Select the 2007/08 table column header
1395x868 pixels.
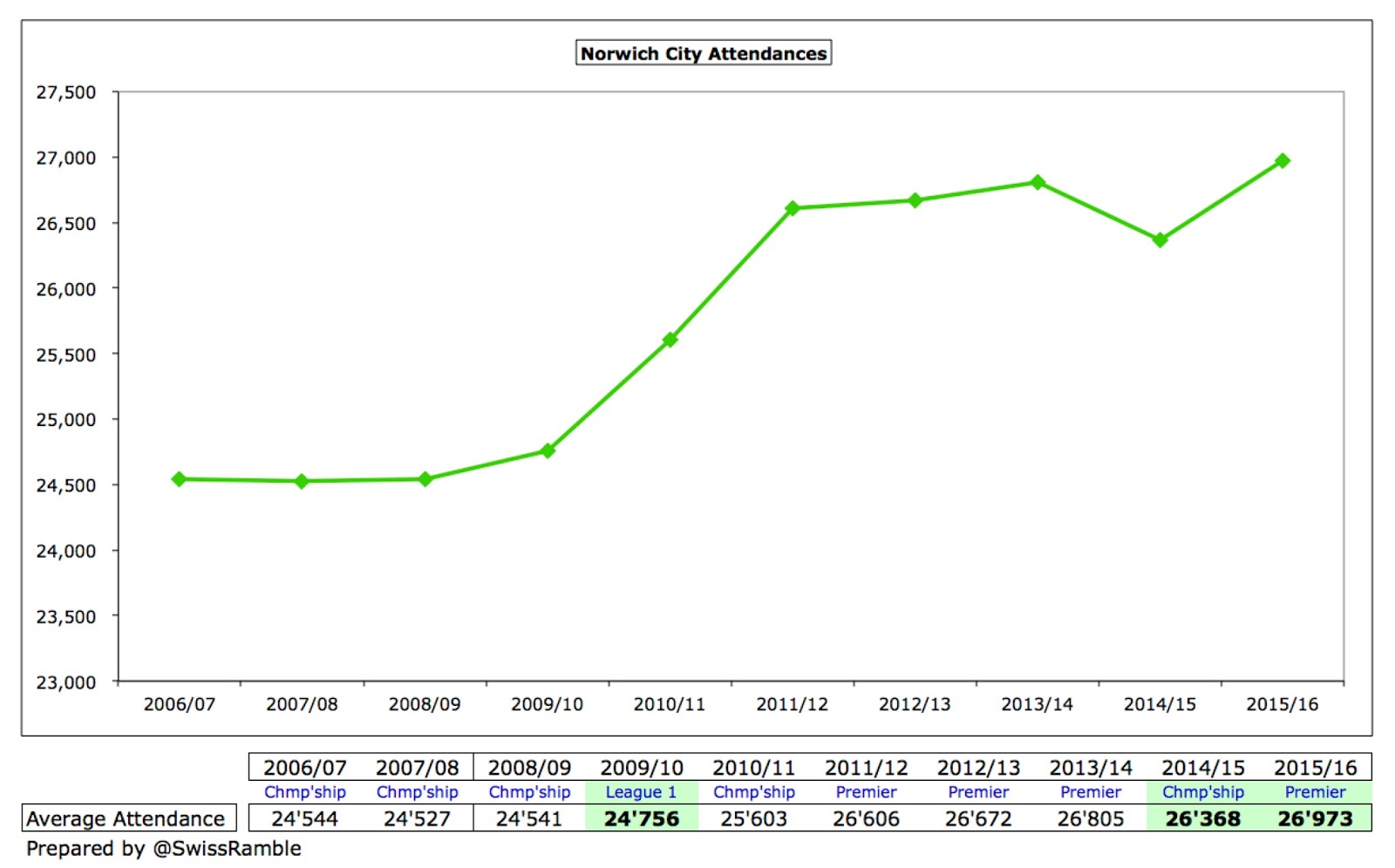[x=418, y=768]
